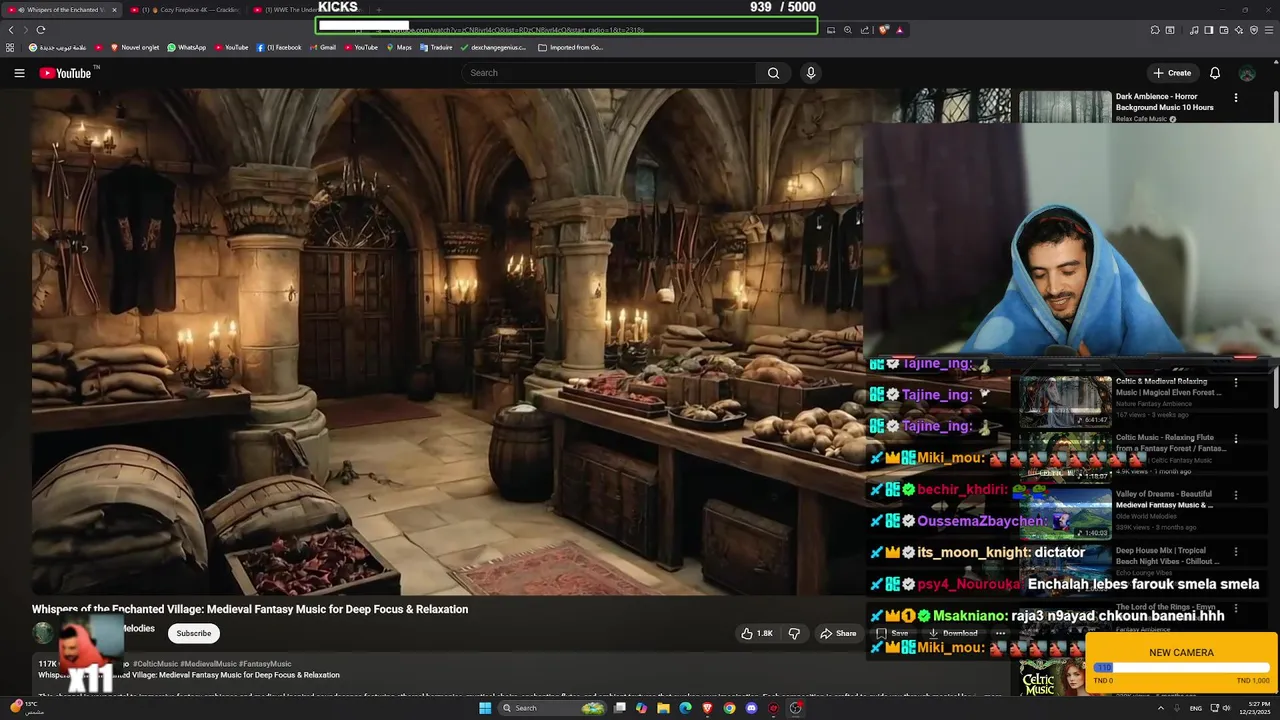1280x720 pixels.
Task: Open more options for Deep House Mix video
Action: pyautogui.click(x=1236, y=552)
